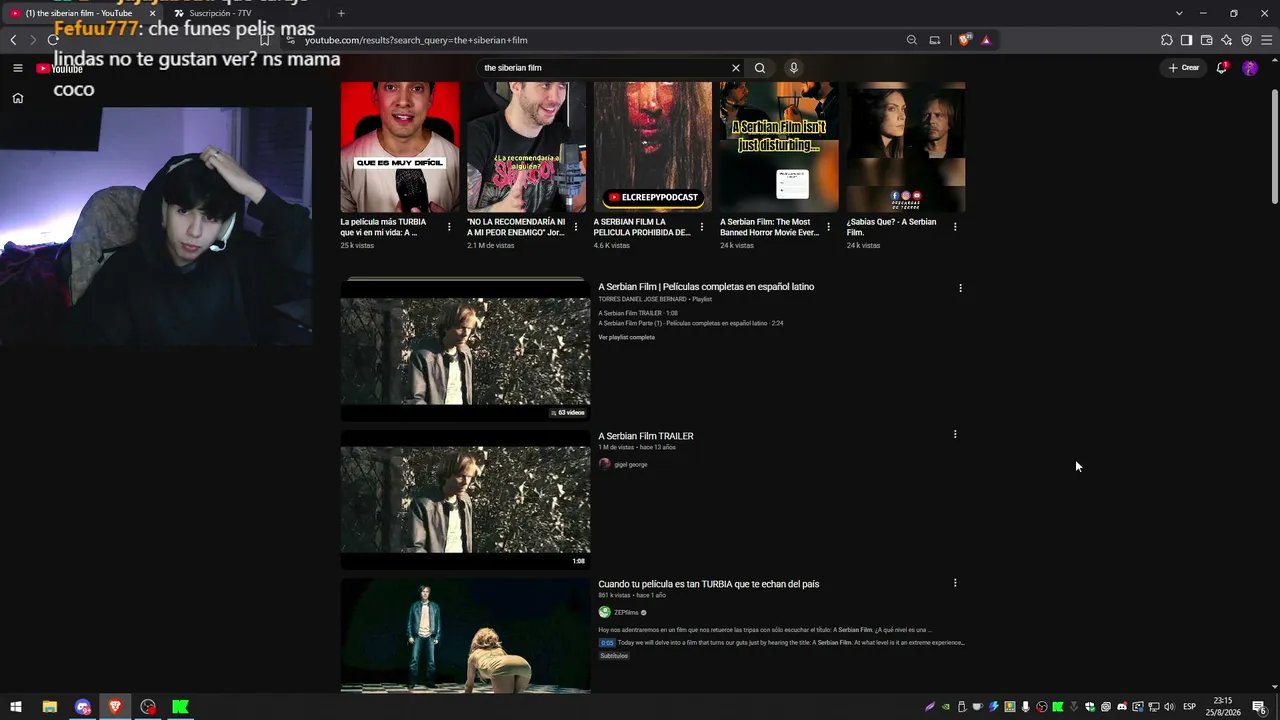The height and width of the screenshot is (720, 1280).
Task: Click the page vertical scrollbar thumb
Action: 1274,145
